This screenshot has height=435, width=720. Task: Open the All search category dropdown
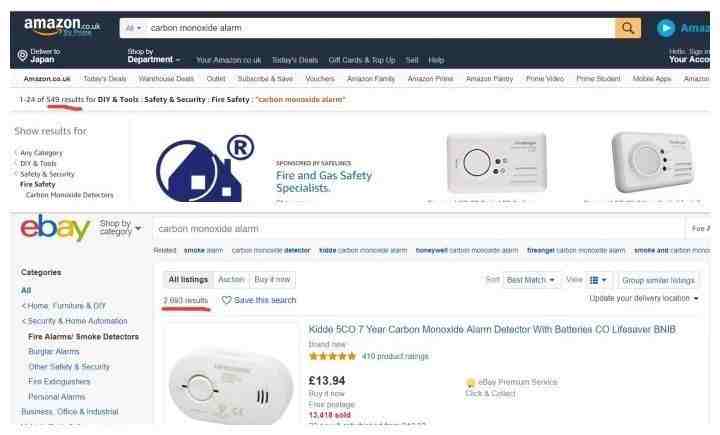[133, 28]
